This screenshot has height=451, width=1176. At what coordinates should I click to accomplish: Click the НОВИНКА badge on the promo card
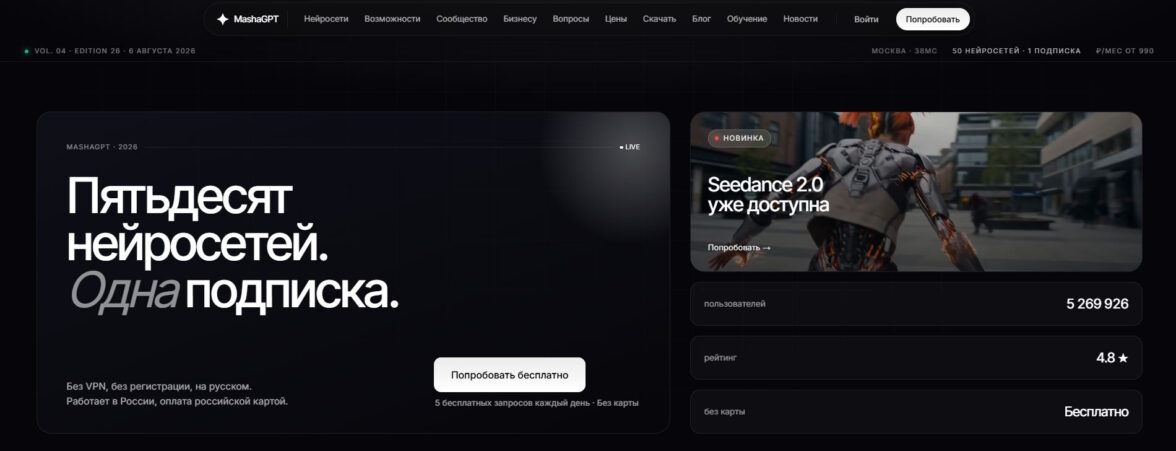click(x=739, y=138)
